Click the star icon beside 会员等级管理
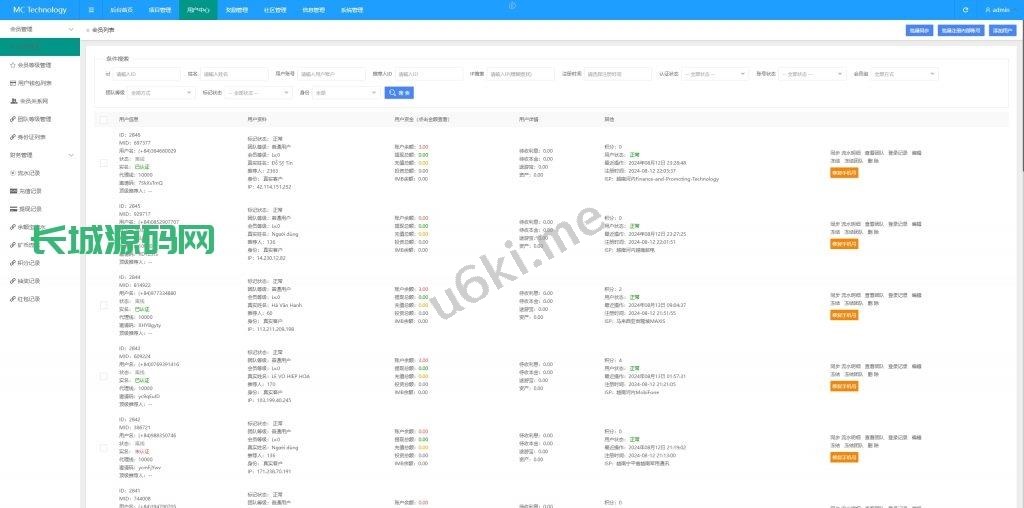 tap(11, 65)
